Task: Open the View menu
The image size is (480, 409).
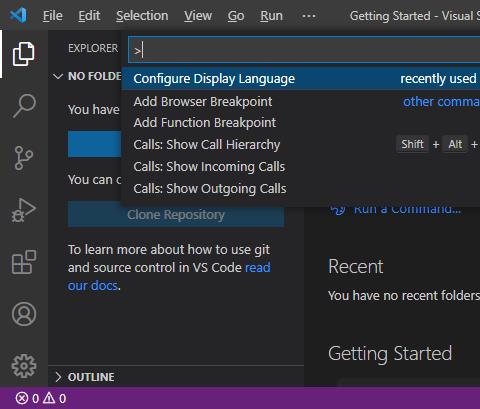Action: tap(198, 16)
